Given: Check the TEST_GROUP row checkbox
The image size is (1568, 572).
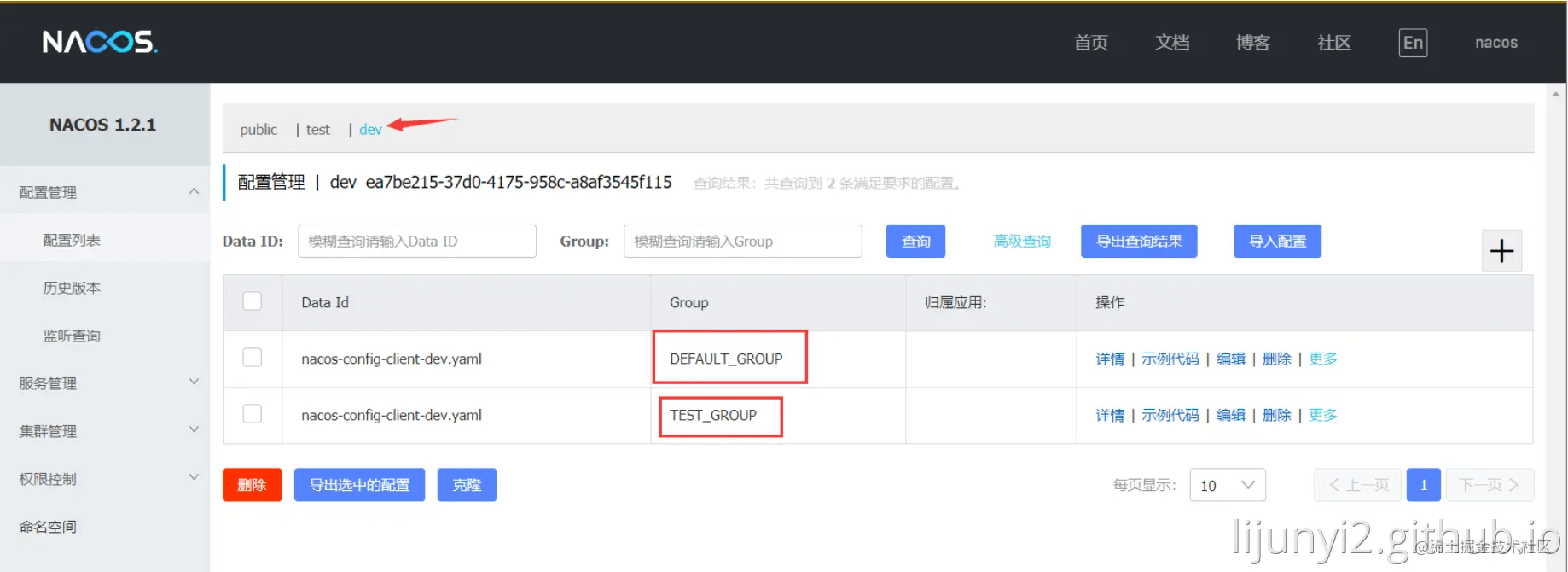Looking at the screenshot, I should 253,414.
